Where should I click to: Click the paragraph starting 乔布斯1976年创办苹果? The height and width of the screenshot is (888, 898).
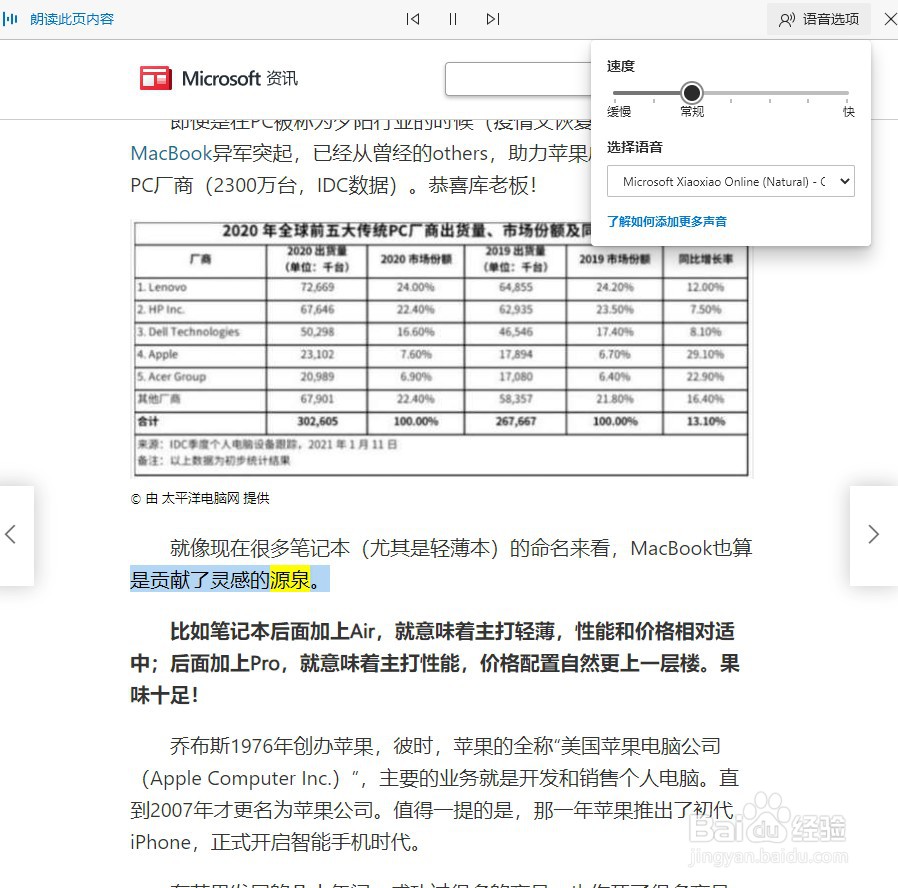coord(435,794)
